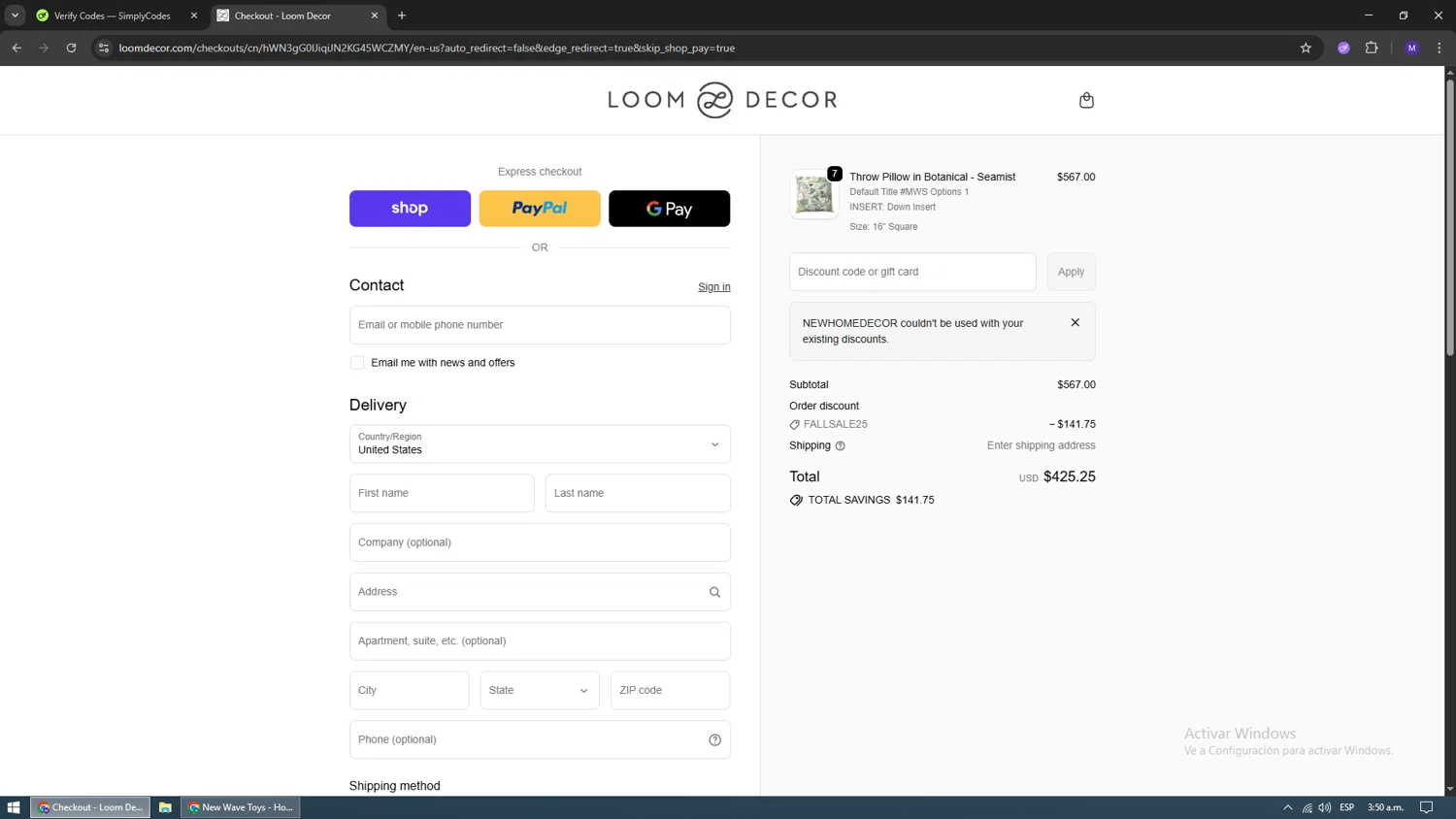Open the Windows Start menu

[x=14, y=807]
